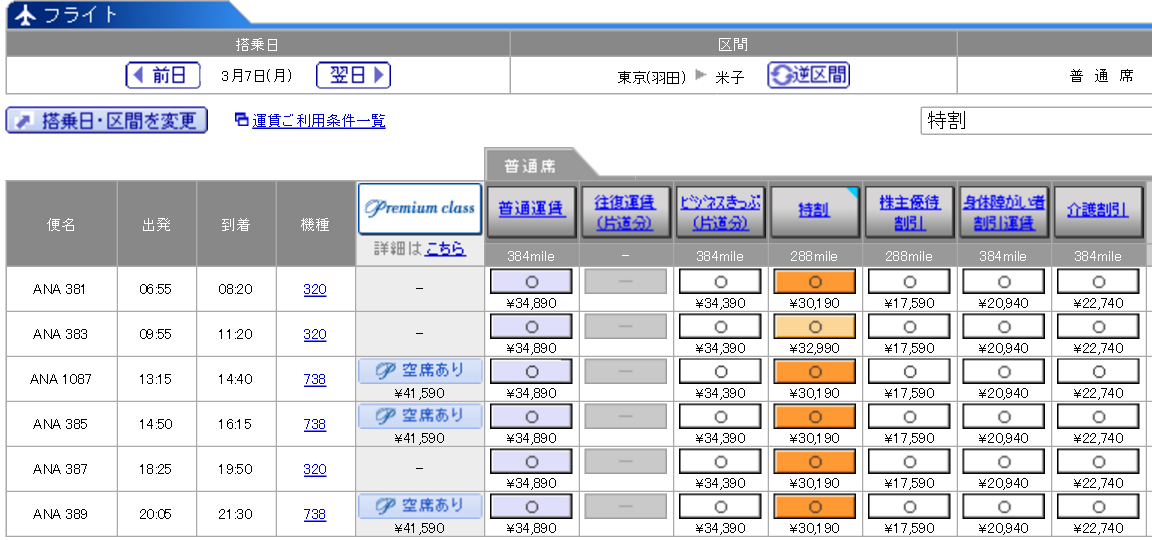Select 特割 seat for ANA 389
This screenshot has height=540, width=1152.
point(815,507)
